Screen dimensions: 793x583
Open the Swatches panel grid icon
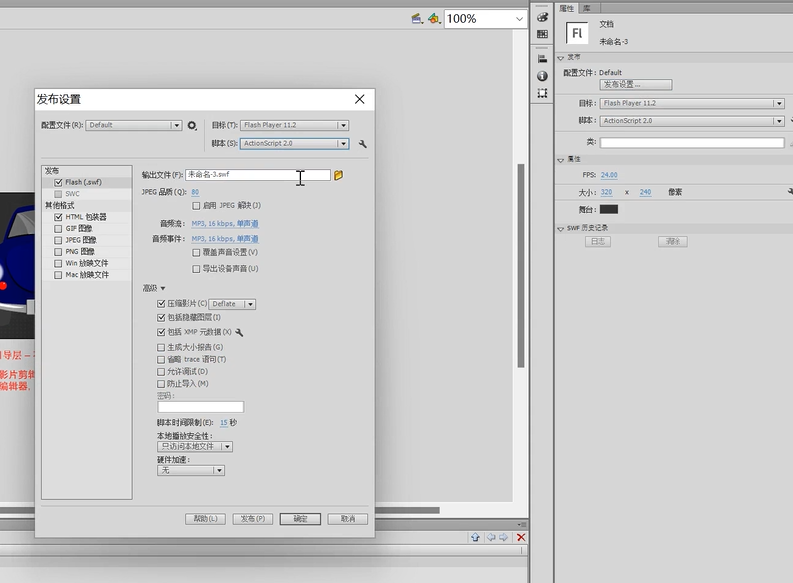point(542,34)
